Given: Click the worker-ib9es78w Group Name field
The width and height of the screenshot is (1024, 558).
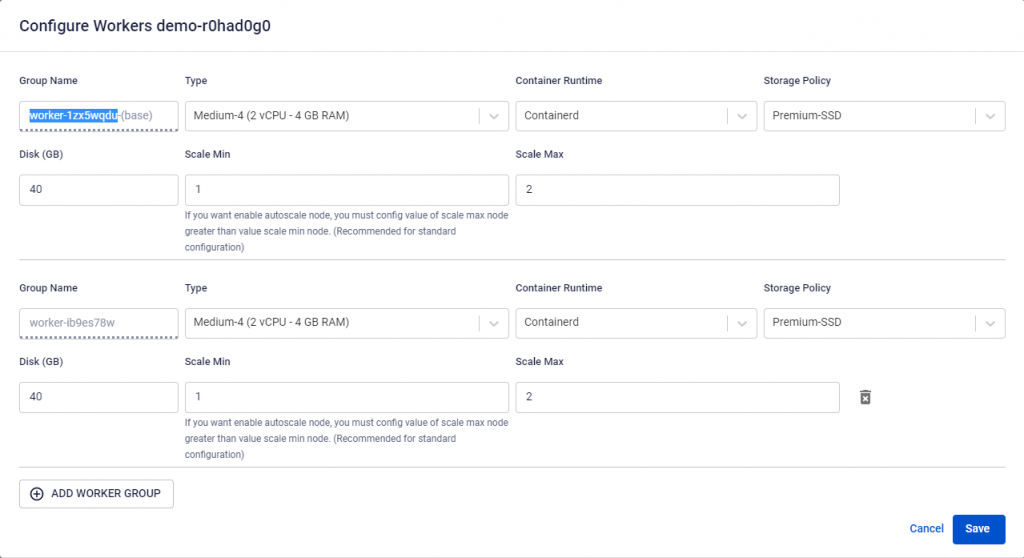Looking at the screenshot, I should pos(98,323).
